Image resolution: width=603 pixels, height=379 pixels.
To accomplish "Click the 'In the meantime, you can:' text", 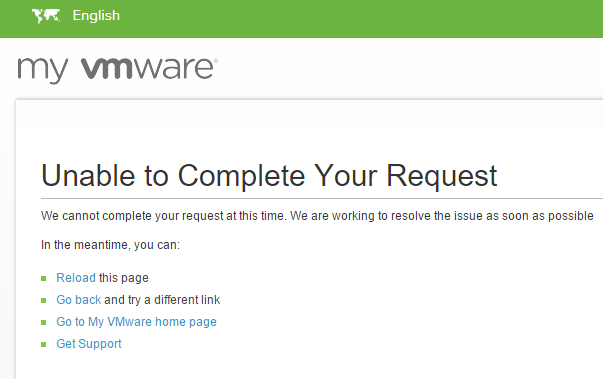I will [110, 245].
